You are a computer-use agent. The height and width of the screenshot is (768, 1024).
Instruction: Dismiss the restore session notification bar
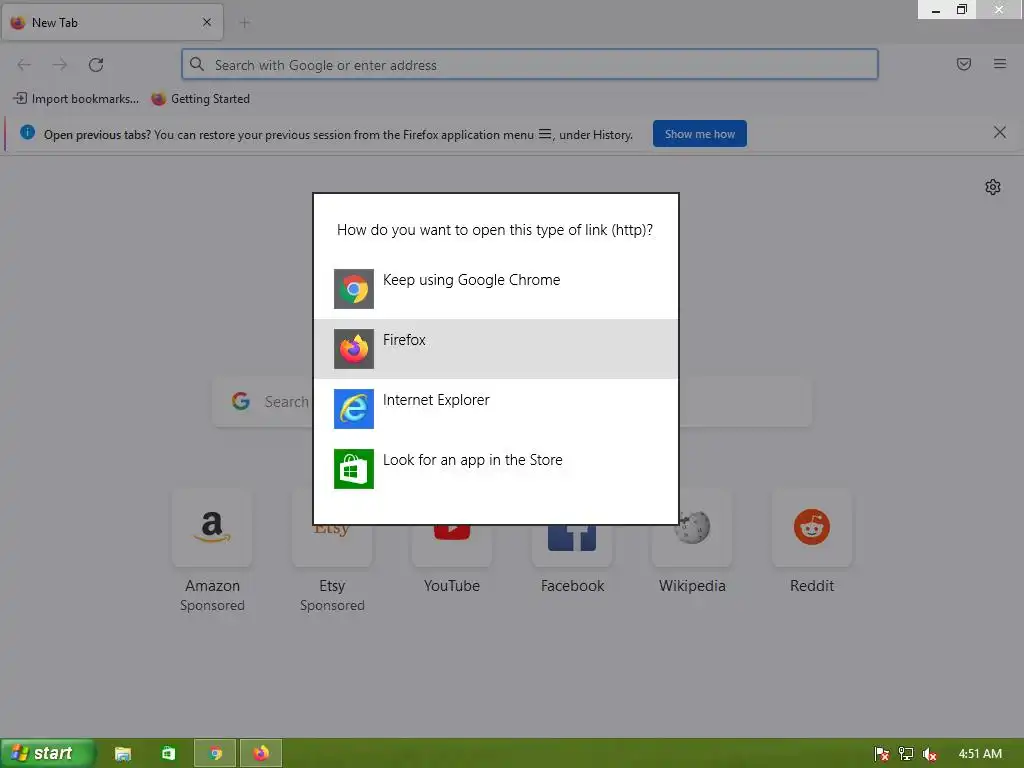[1000, 133]
